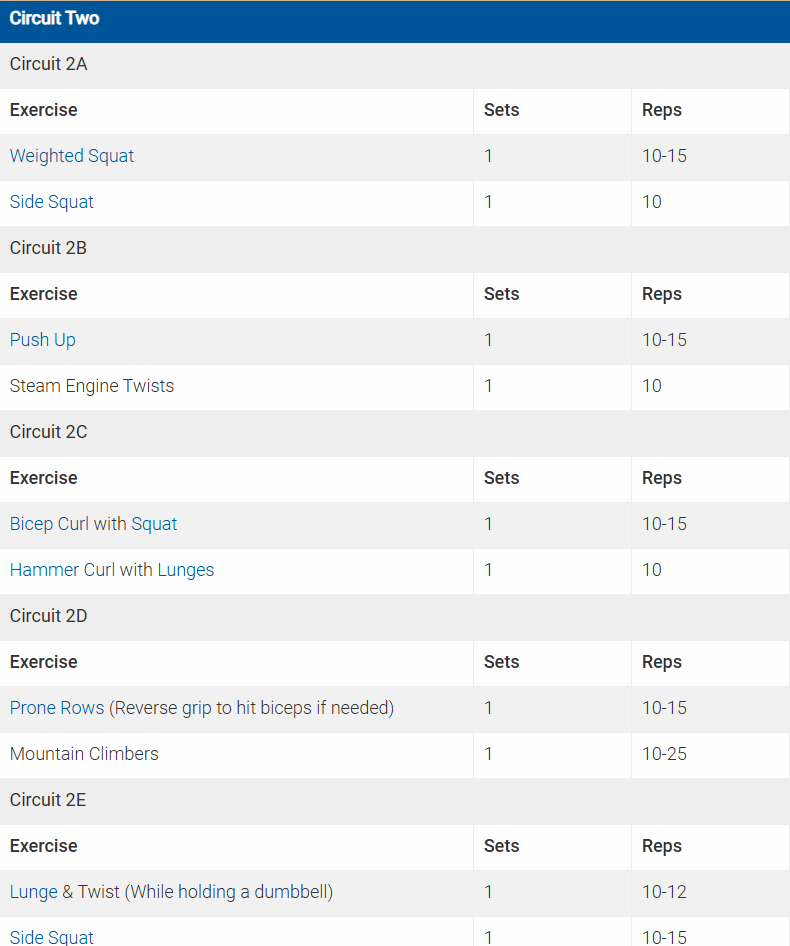Image resolution: width=790 pixels, height=946 pixels.
Task: Click the Lunge link in Circuit 2E
Action: click(x=34, y=892)
